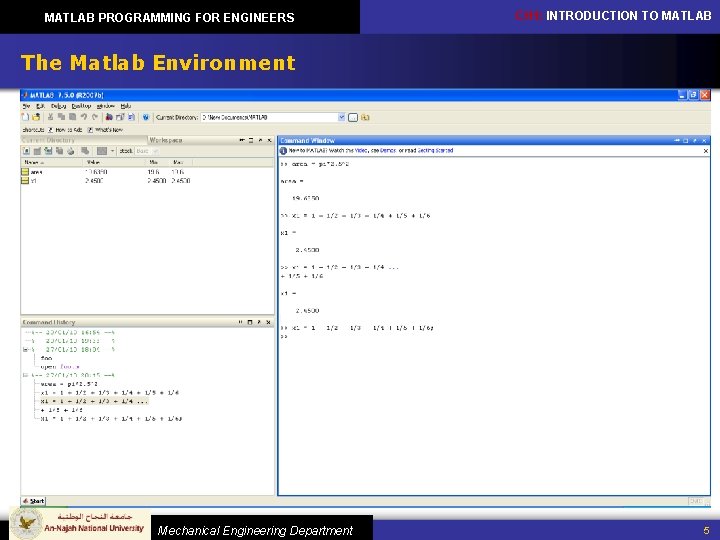The image size is (720, 540).
Task: Open the Profiler toolbar icon
Action: coord(131,118)
